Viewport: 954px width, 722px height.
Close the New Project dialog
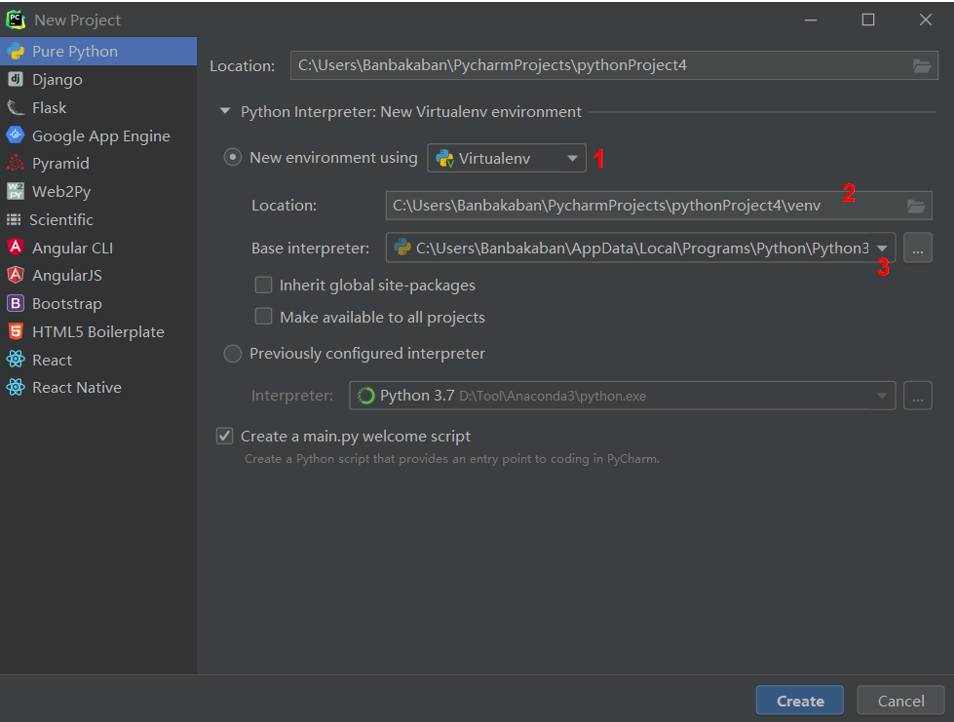(925, 19)
